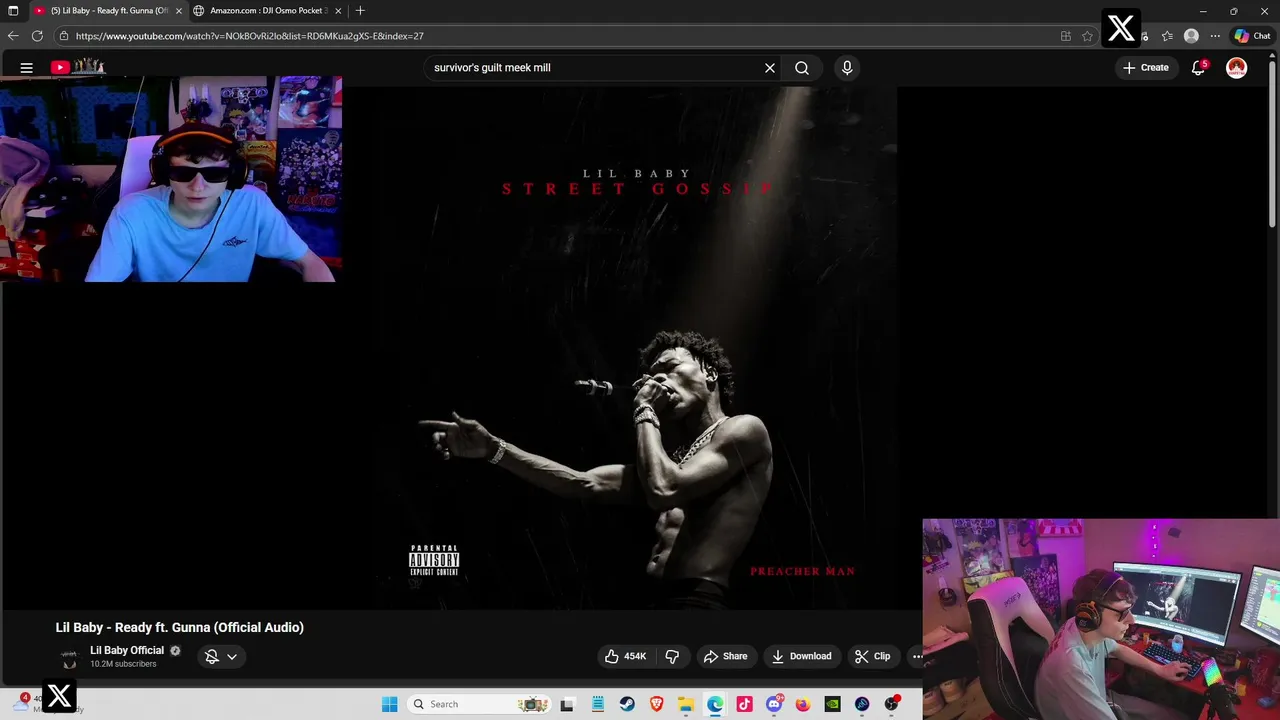The image size is (1280, 720).
Task: Click the title Lil Baby - Ready ft. Gunna
Action: pos(180,627)
